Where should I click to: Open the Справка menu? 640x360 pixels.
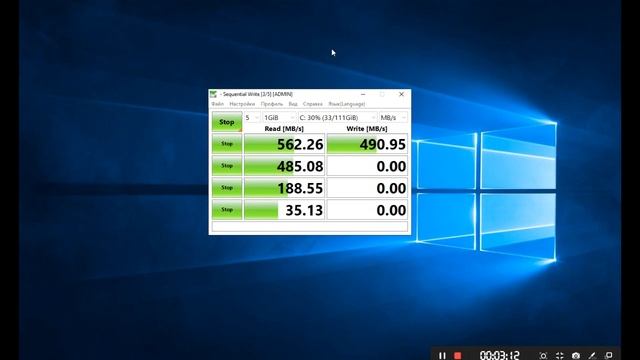[x=313, y=104]
